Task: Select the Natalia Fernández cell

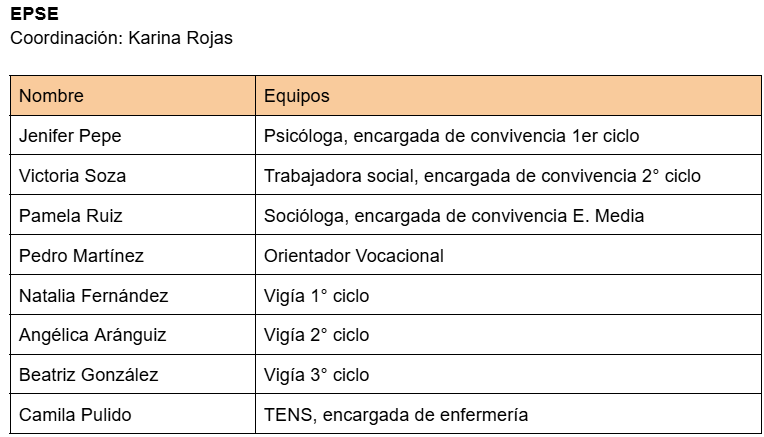Action: point(93,295)
